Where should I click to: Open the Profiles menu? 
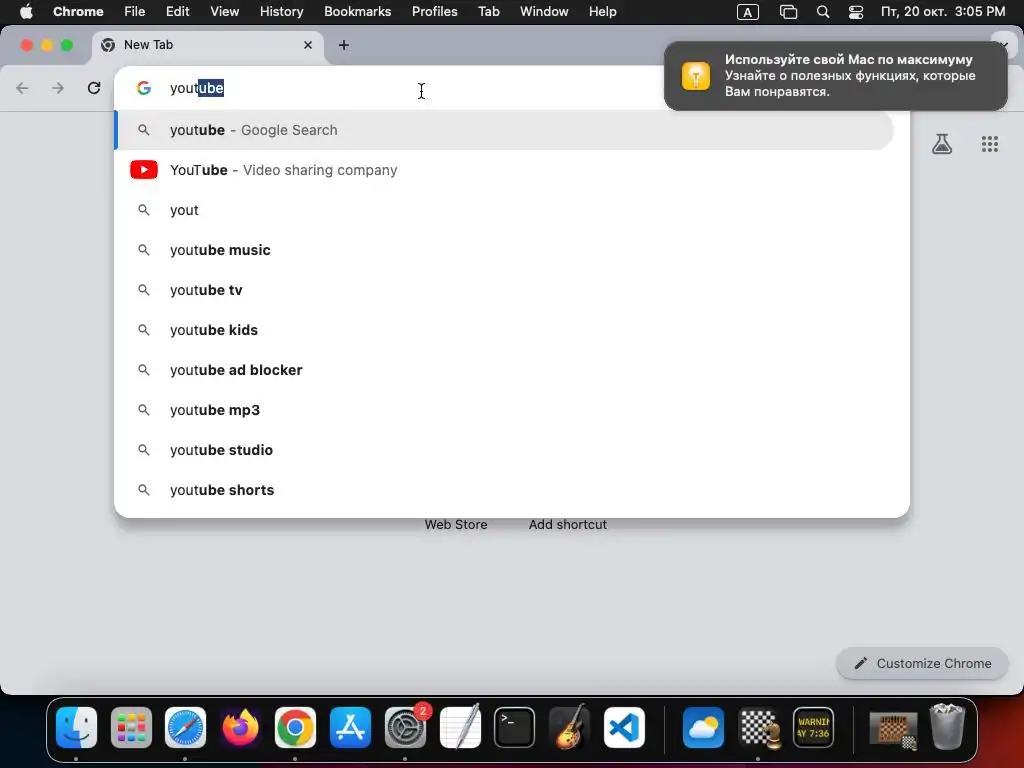click(x=434, y=12)
